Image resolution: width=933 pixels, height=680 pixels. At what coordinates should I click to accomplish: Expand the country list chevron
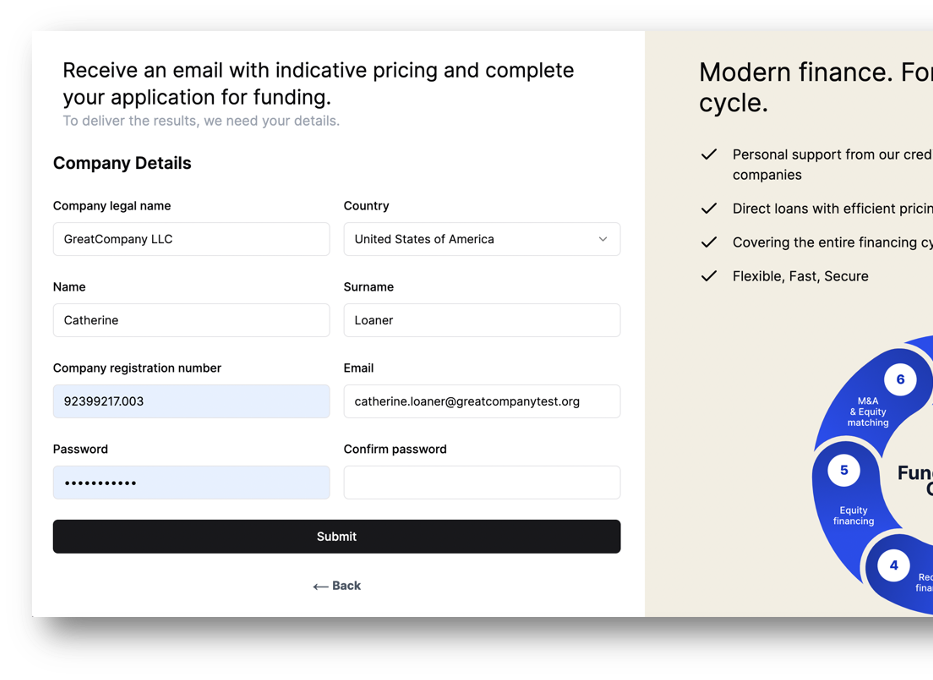603,239
